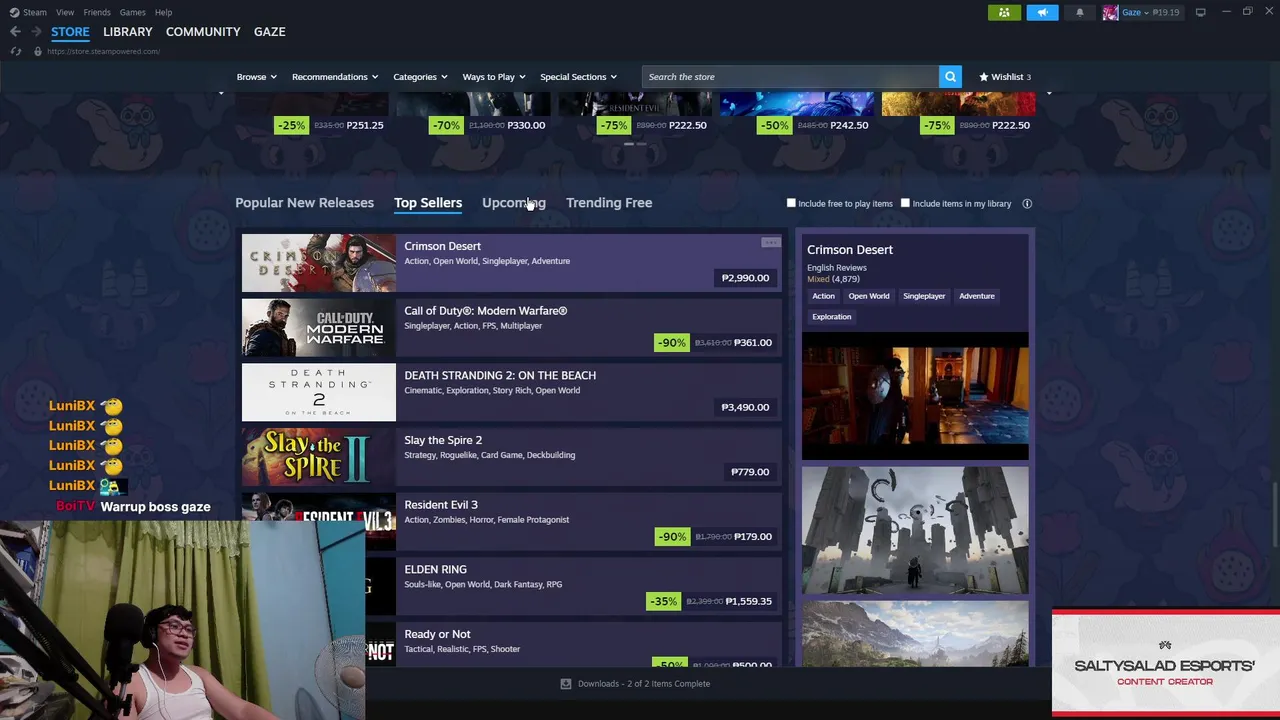Click the Open World tag in preview panel
This screenshot has width=1280, height=720.
click(x=869, y=296)
